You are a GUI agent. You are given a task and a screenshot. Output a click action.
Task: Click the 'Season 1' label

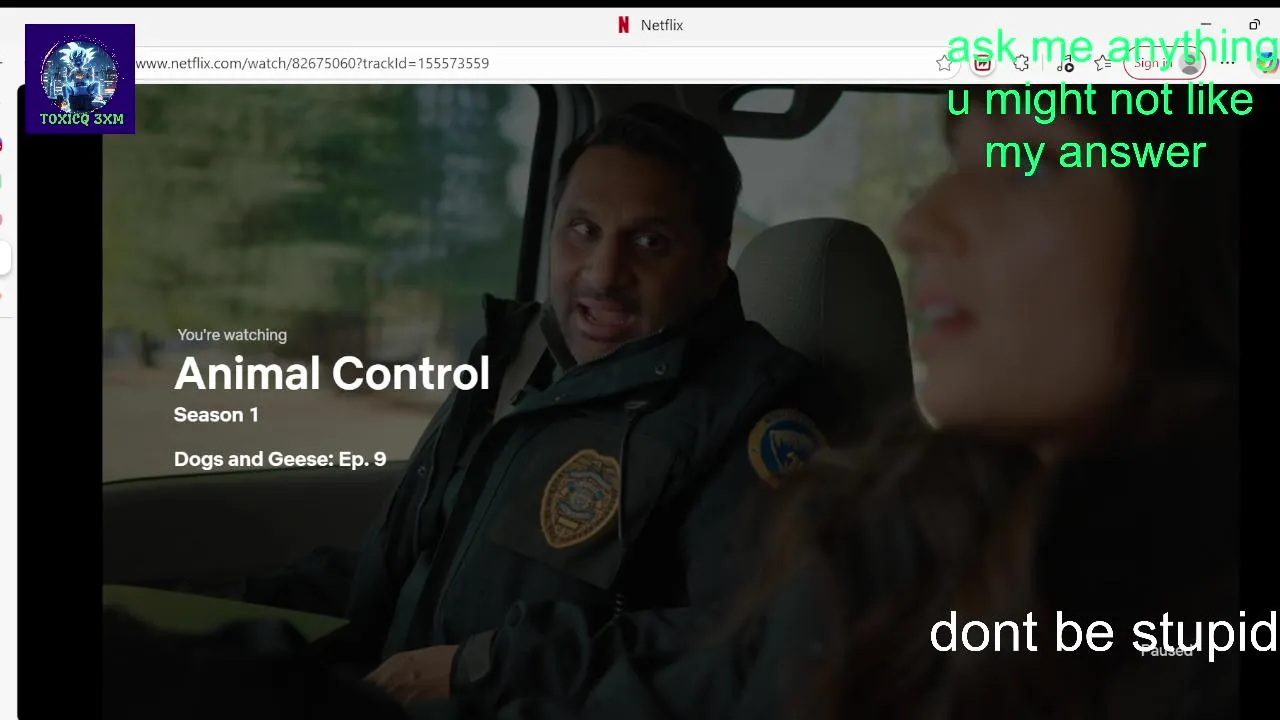(x=216, y=415)
